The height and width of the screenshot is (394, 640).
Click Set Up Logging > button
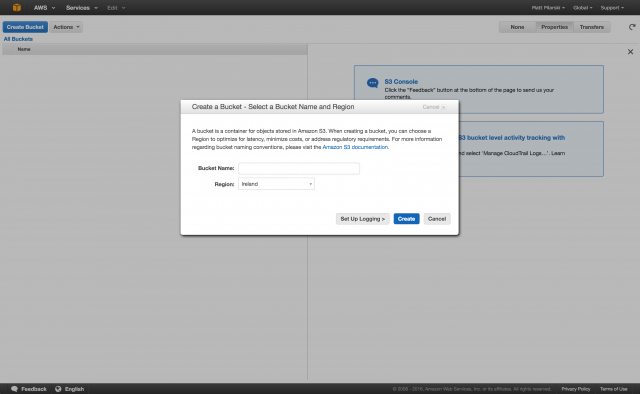362,219
